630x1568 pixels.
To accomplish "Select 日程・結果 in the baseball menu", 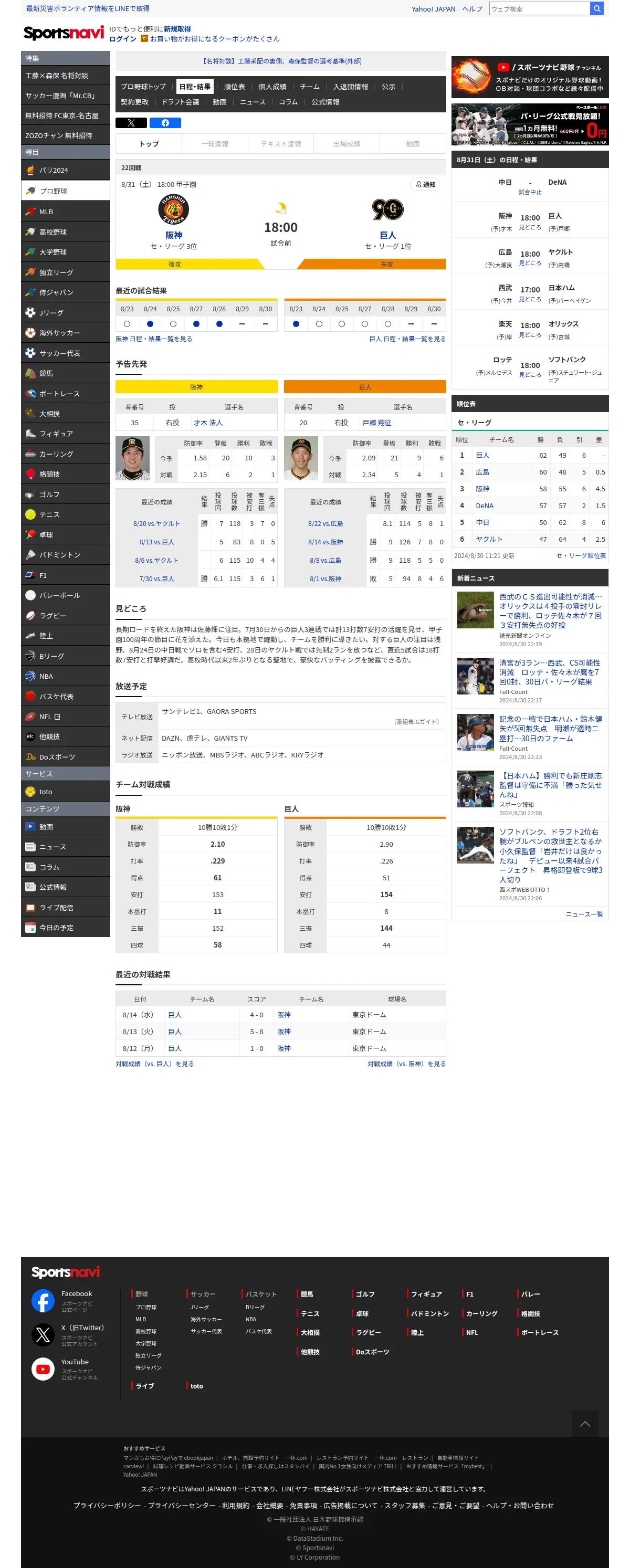I will (x=195, y=87).
